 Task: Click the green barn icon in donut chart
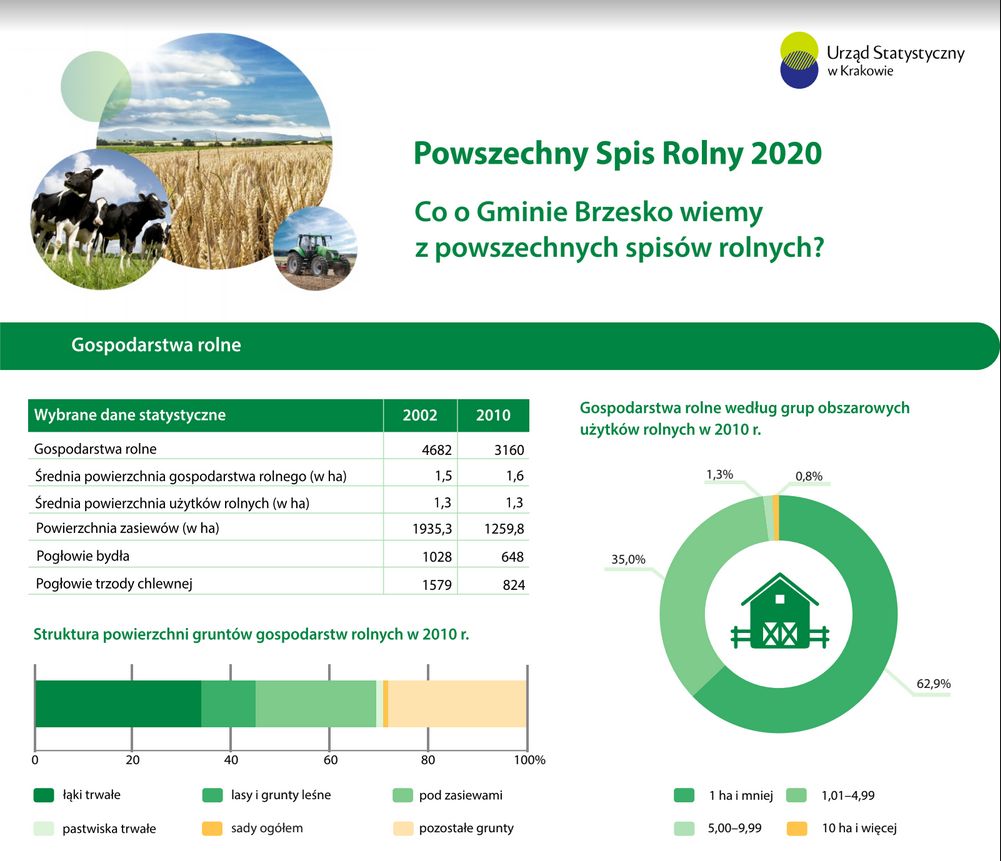(779, 610)
